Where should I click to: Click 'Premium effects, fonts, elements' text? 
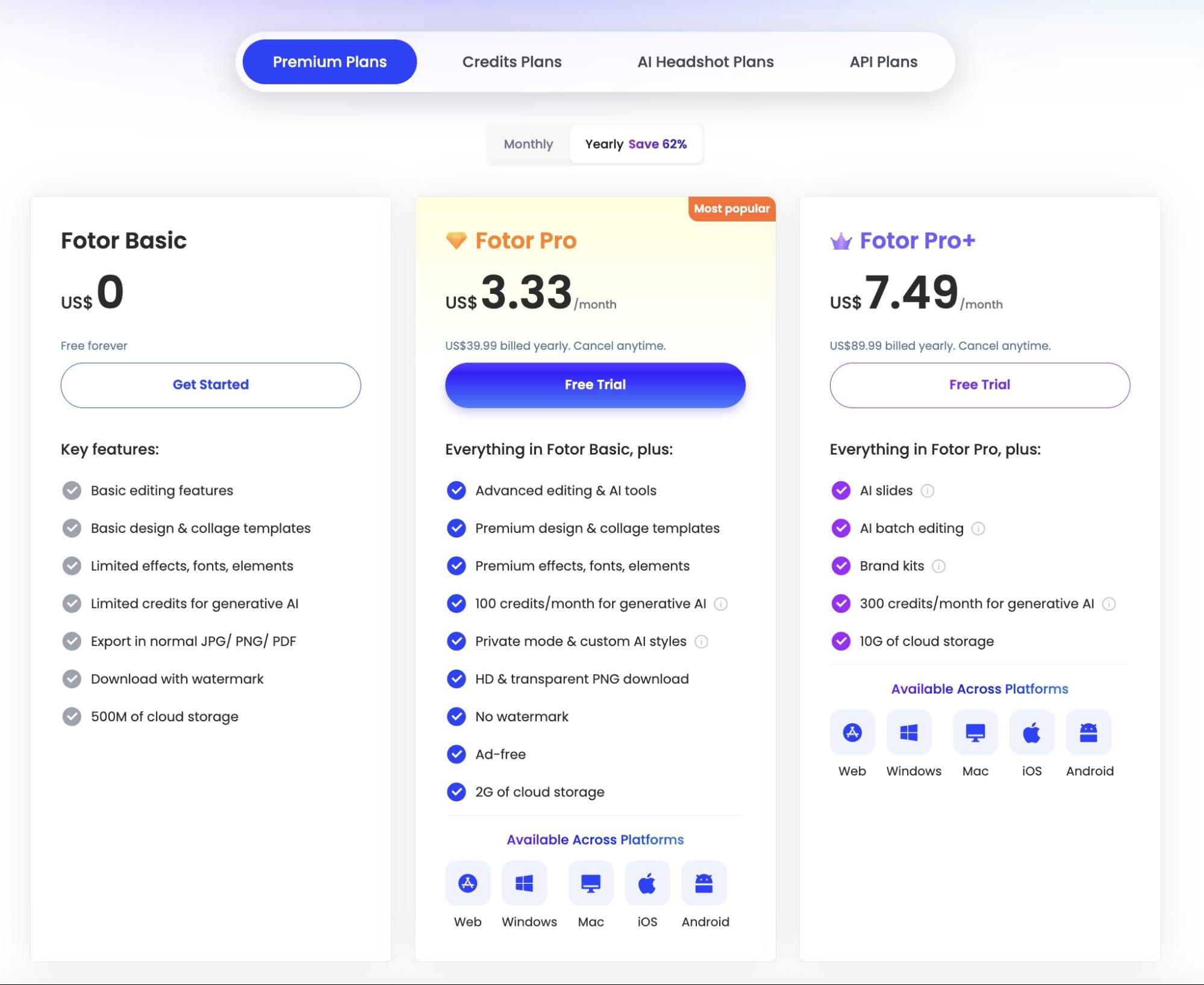click(x=582, y=566)
